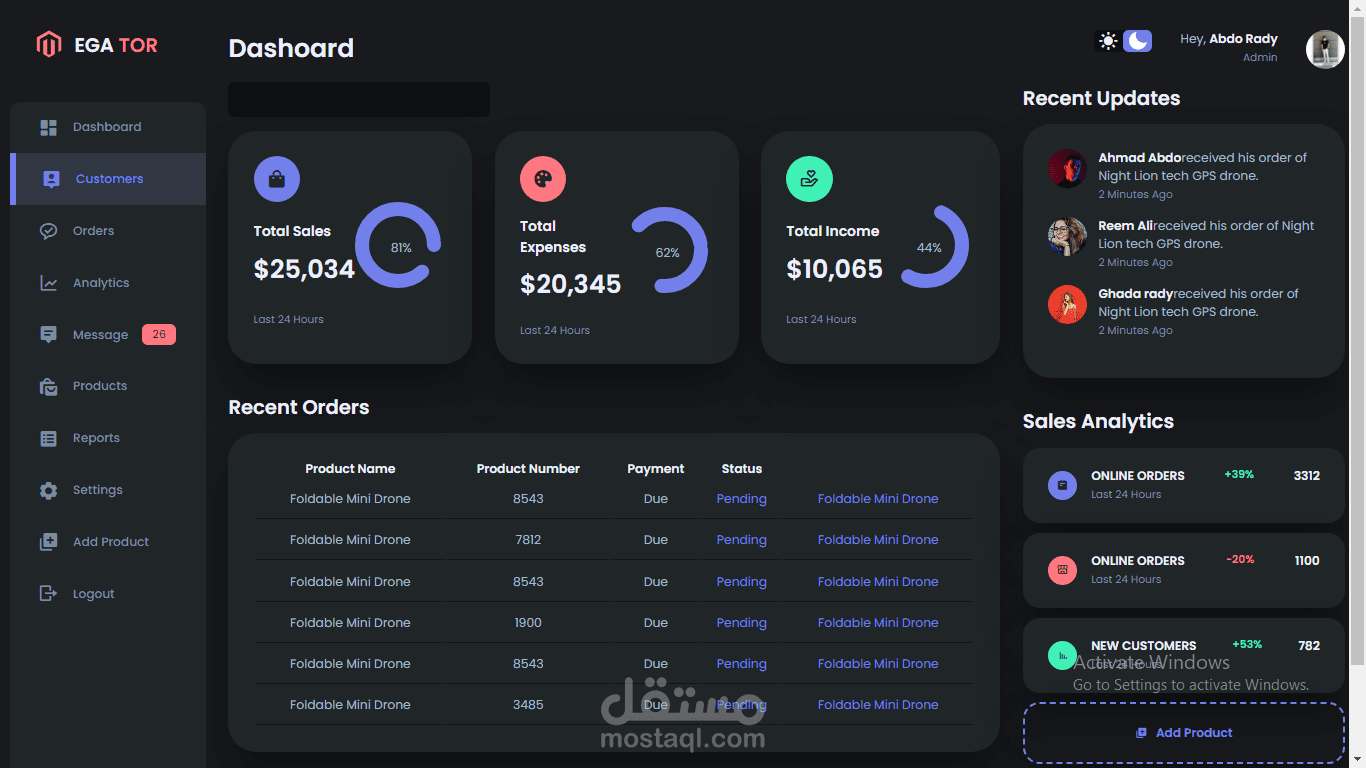The width and height of the screenshot is (1366, 768).
Task: Click Pending status for product 1900
Action: pyautogui.click(x=741, y=623)
